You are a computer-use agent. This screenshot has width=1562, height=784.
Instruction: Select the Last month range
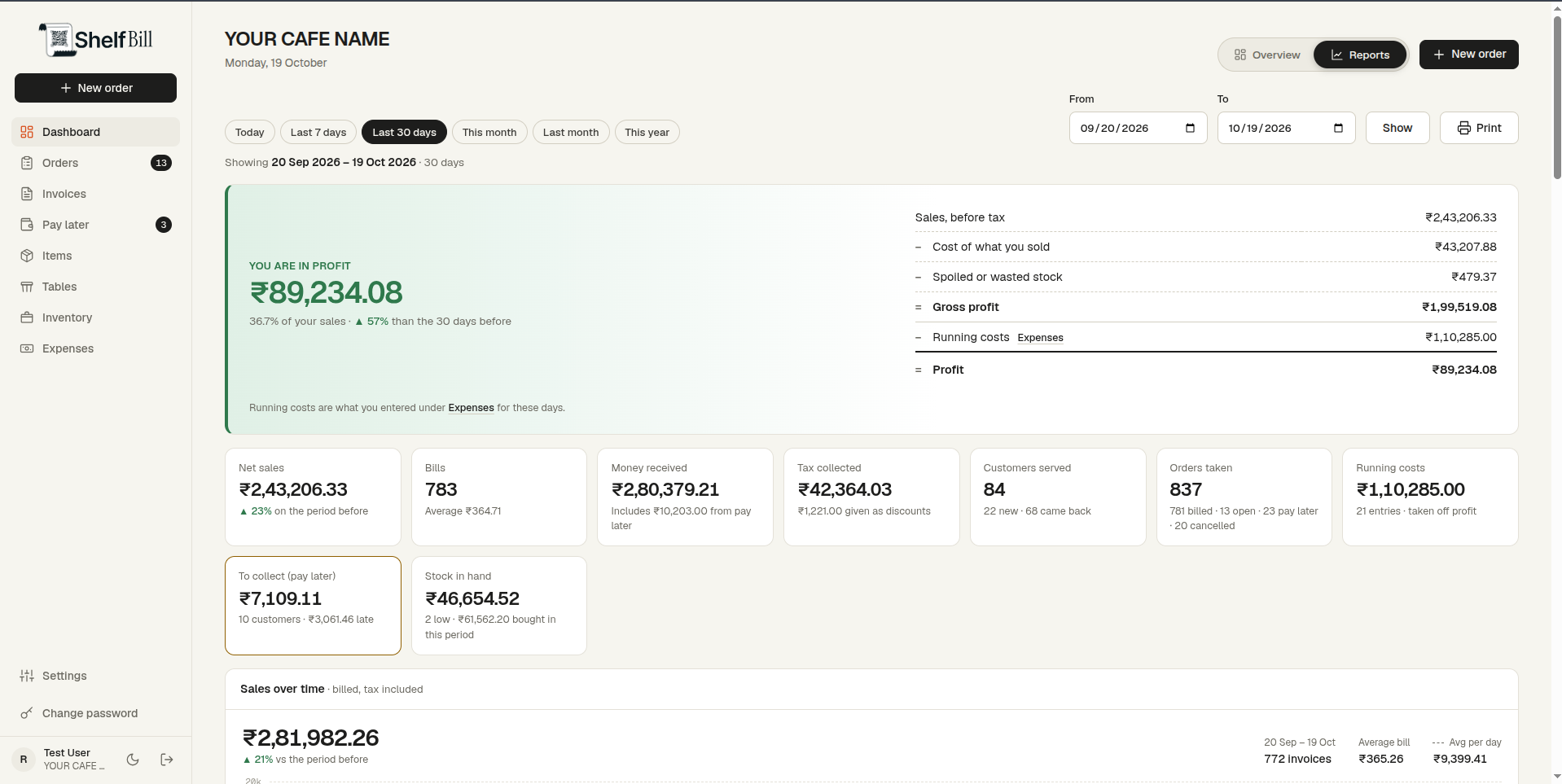coord(571,132)
